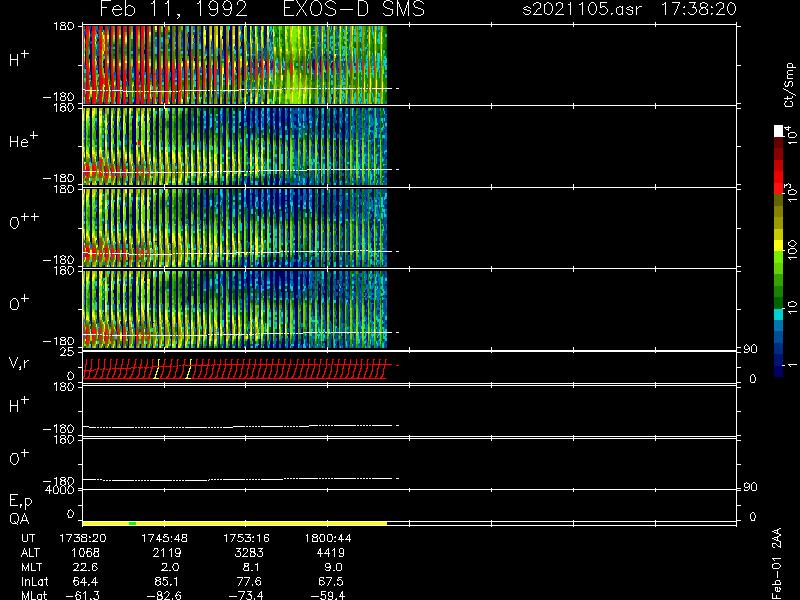Image resolution: width=800 pixels, height=600 pixels.
Task: Click the lower H+ line-plot label below V,r
Action: (19, 405)
